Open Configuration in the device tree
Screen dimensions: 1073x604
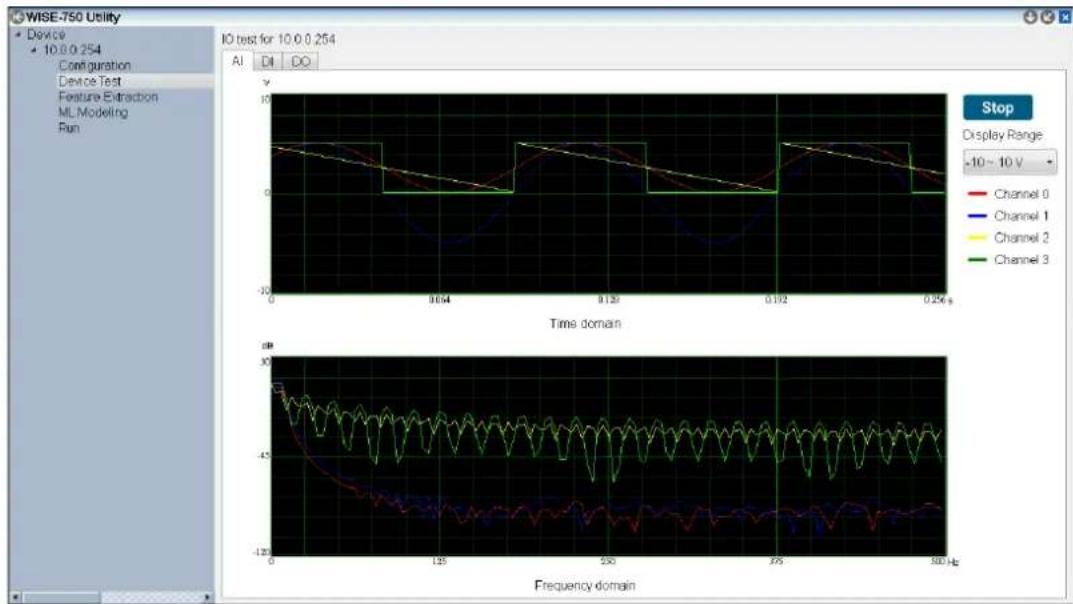[94, 66]
